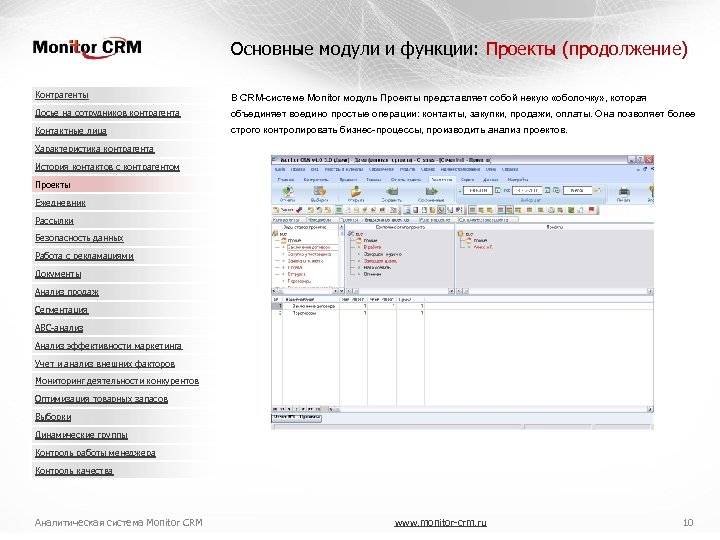Open Анализ продаж link
720x540 pixels.
click(67, 292)
